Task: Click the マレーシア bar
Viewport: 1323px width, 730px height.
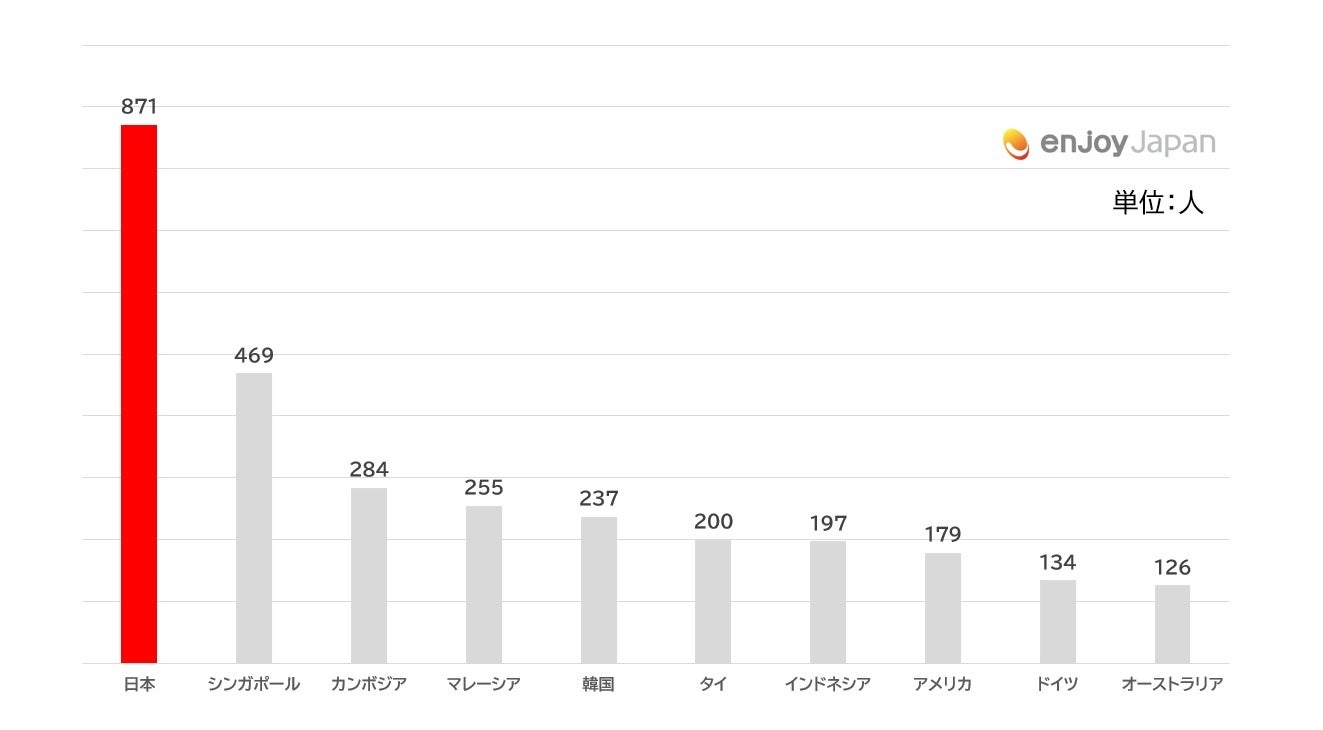Action: (x=484, y=584)
